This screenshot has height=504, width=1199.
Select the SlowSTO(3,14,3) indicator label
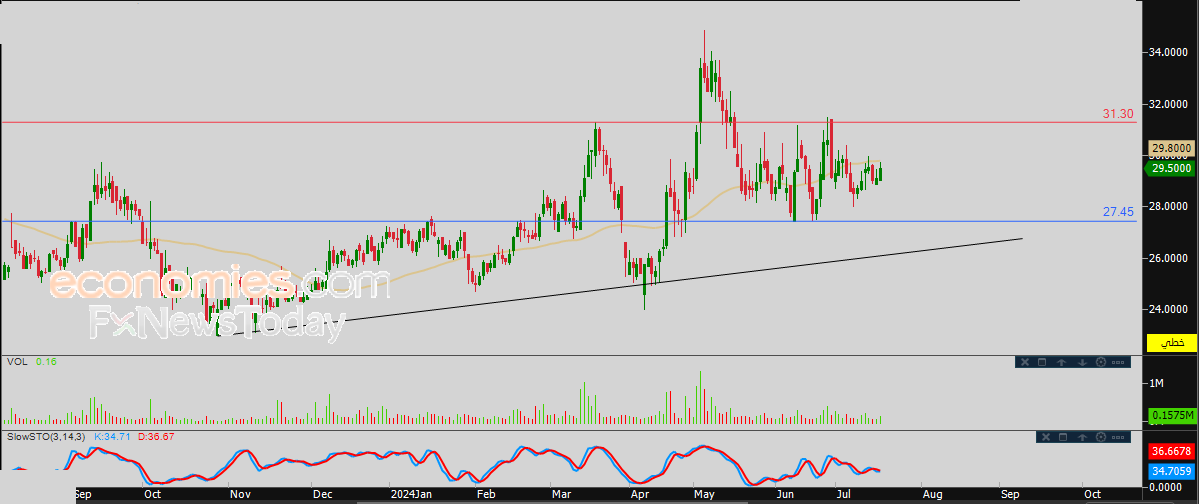(x=47, y=436)
